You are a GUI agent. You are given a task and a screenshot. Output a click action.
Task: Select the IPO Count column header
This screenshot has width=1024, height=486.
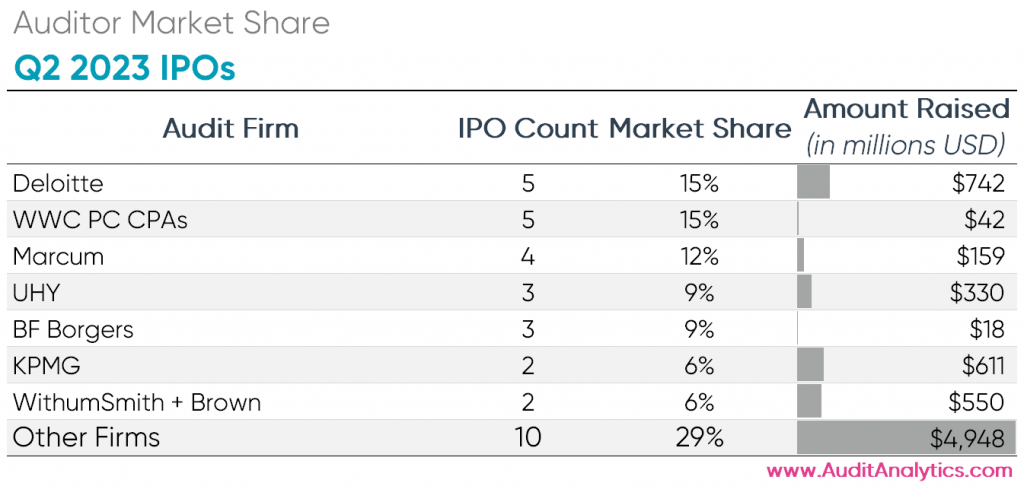click(x=528, y=129)
